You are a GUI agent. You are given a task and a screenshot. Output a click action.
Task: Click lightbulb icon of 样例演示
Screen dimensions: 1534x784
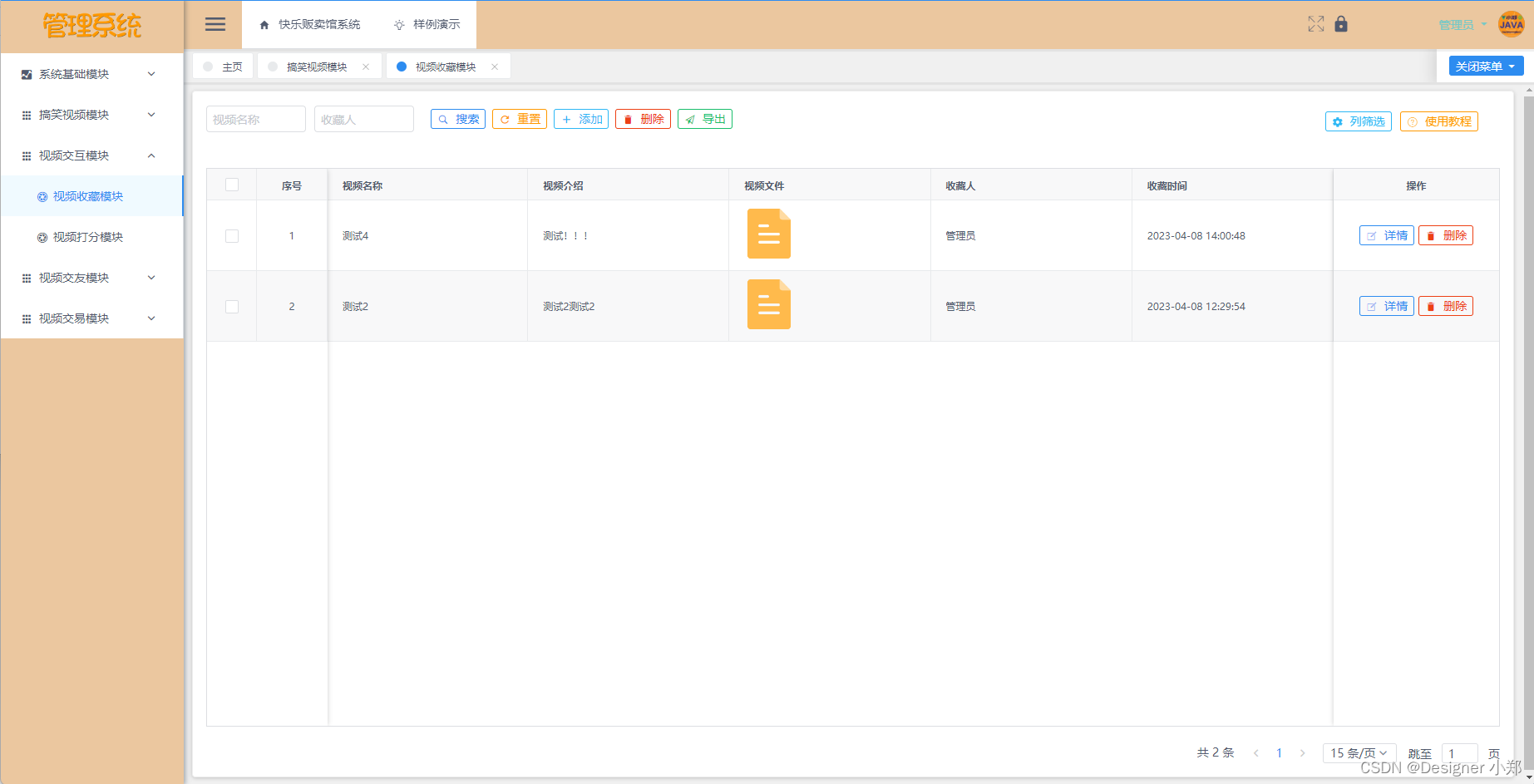(x=399, y=25)
